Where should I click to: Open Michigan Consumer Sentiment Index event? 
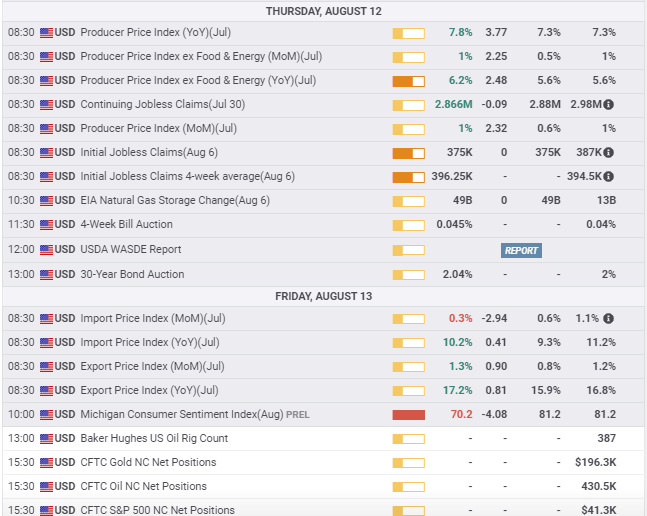click(181, 415)
